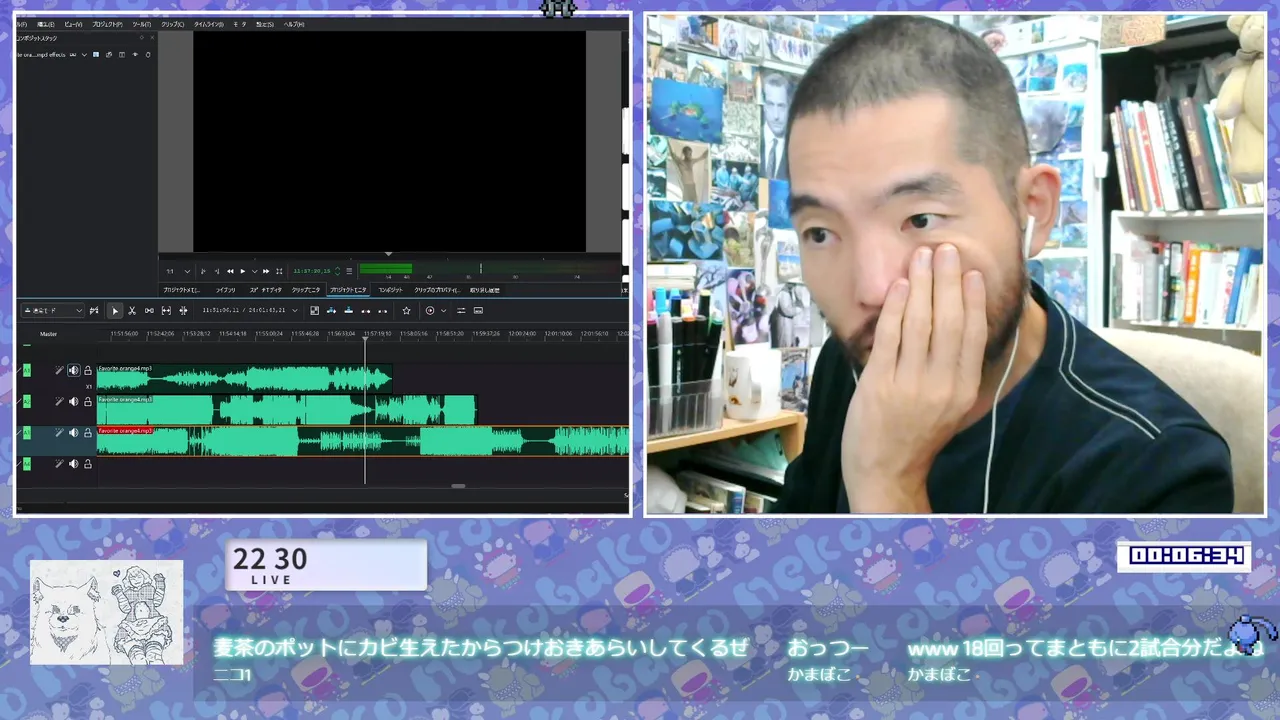Open monitor hamburger options menu
Image resolution: width=1280 pixels, height=720 pixels.
point(349,271)
